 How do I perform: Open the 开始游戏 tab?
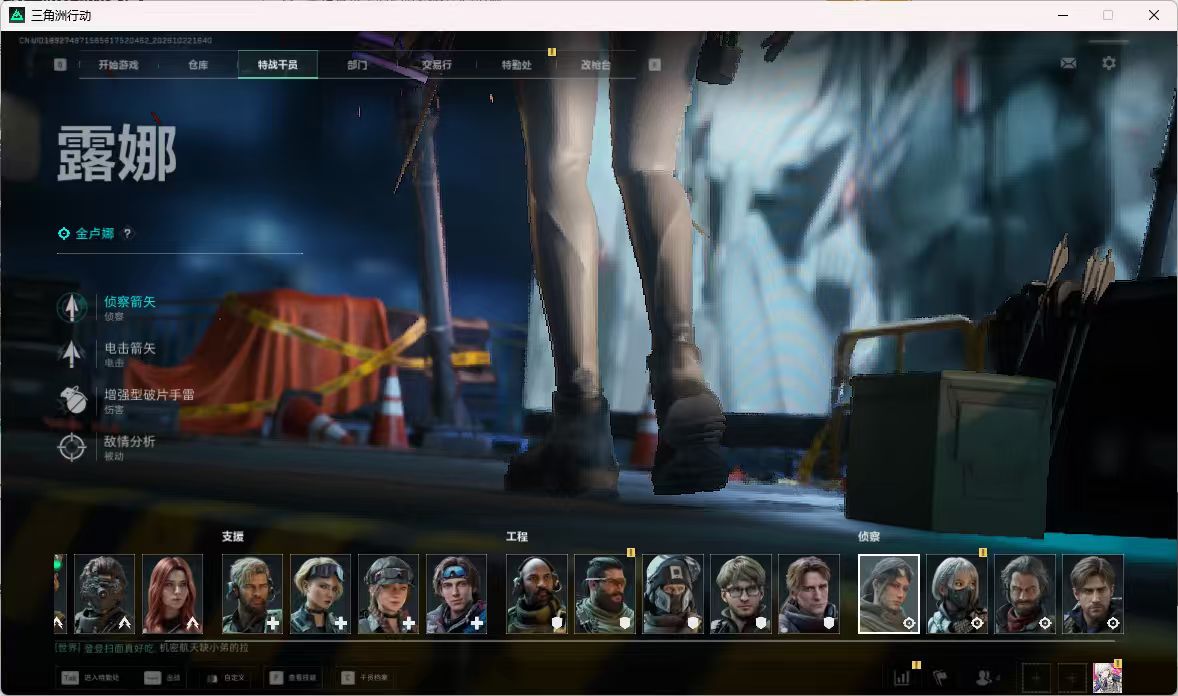[x=118, y=65]
